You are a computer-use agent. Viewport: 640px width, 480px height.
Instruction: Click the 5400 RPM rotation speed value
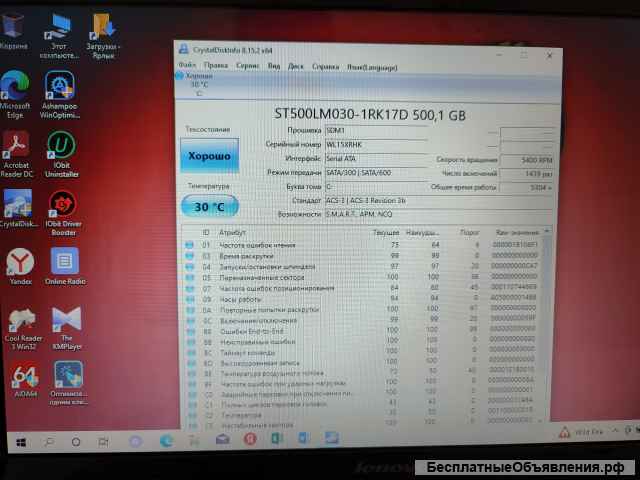pyautogui.click(x=527, y=160)
